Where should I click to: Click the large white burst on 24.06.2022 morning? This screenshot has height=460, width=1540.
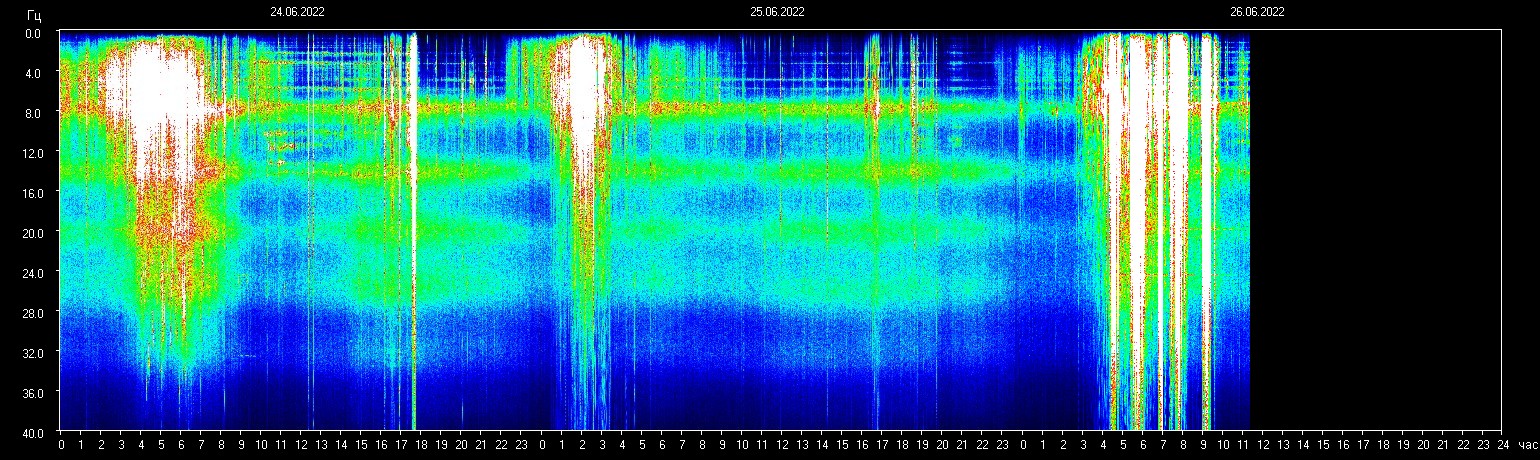point(155,100)
